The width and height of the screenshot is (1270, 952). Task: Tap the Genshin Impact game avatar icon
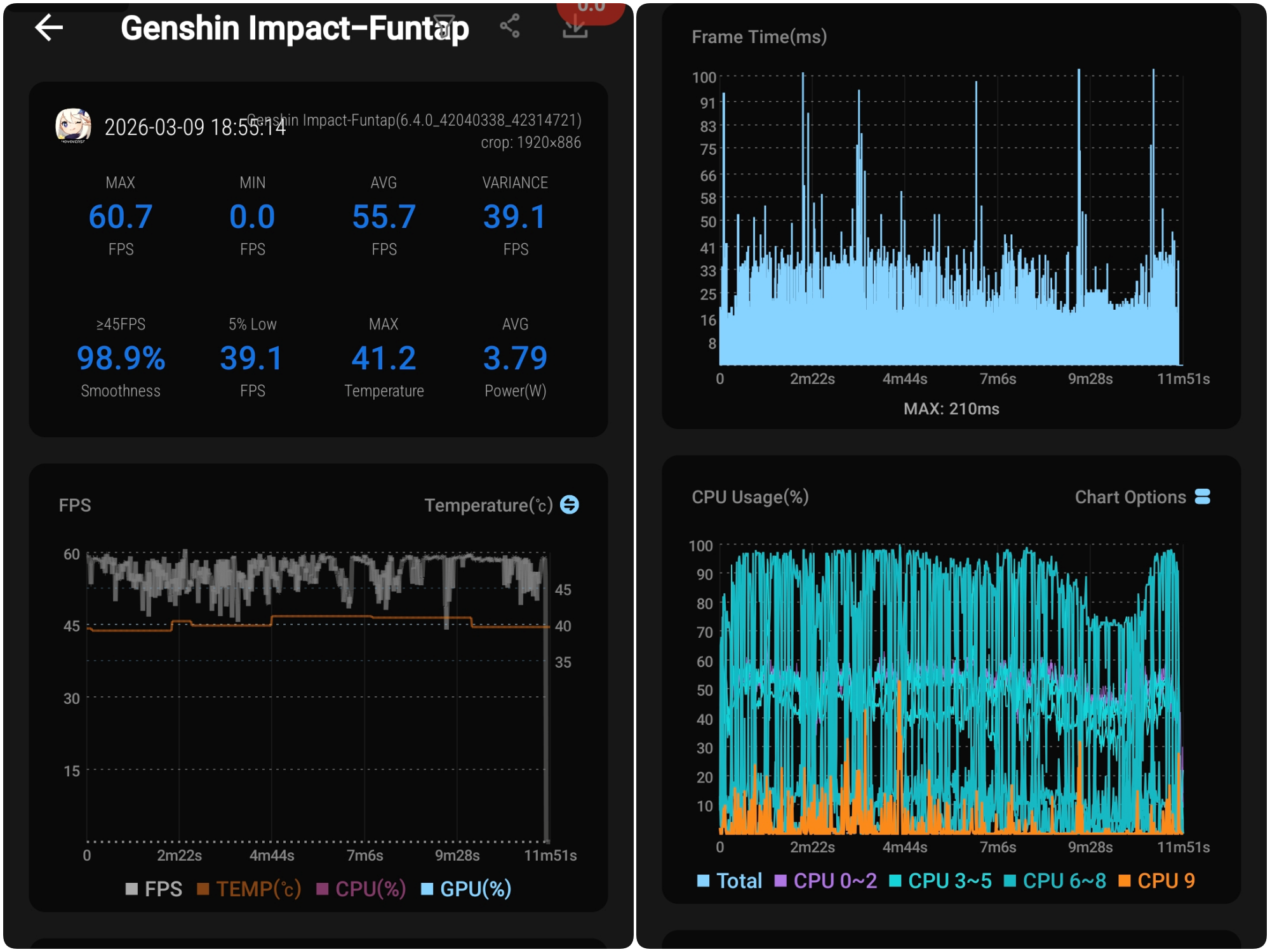73,125
